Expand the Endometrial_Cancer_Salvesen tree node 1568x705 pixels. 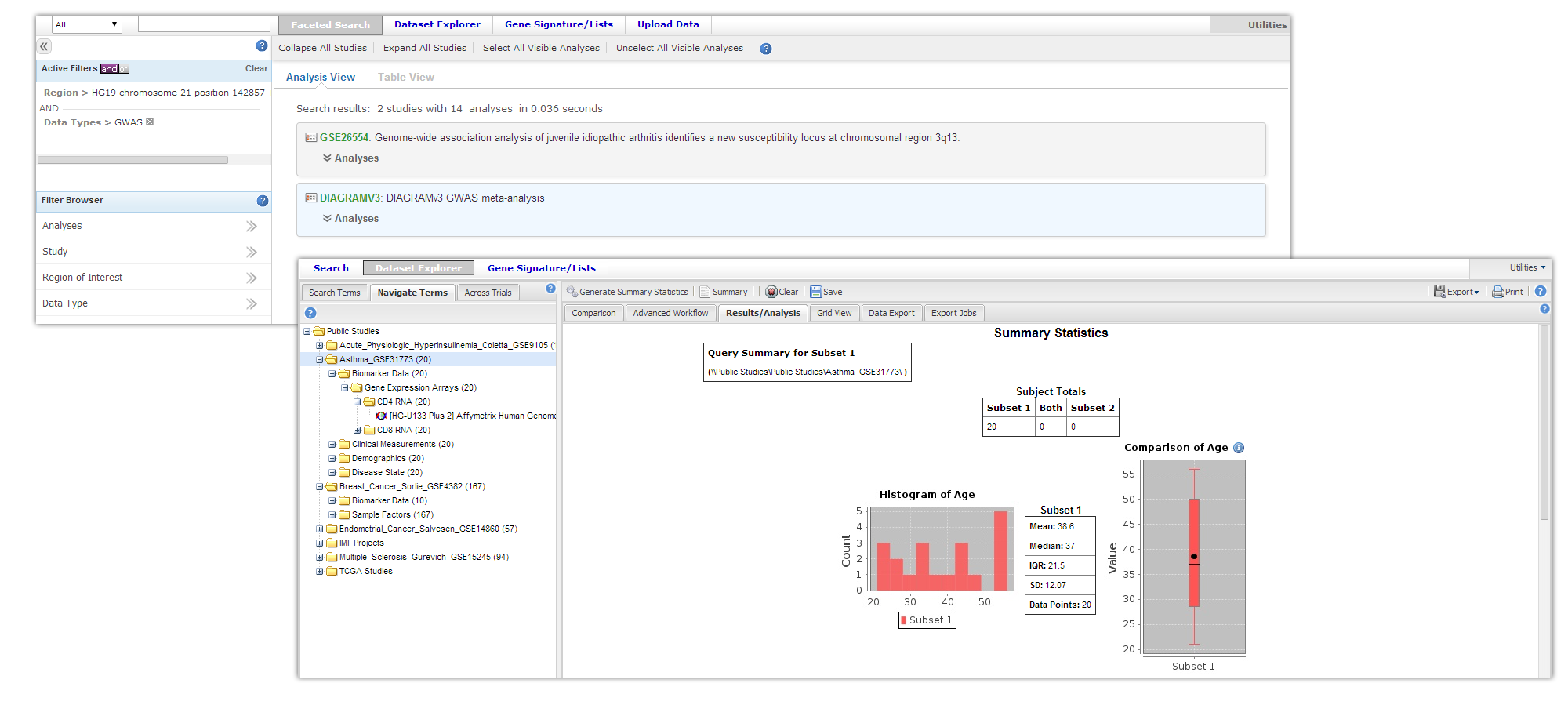pyautogui.click(x=319, y=529)
